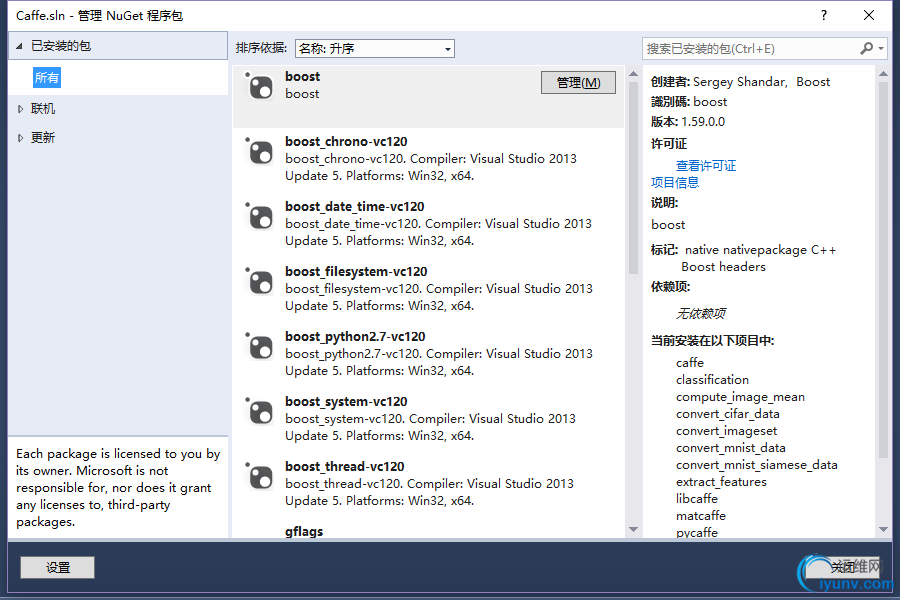The image size is (900, 600).
Task: Click the convert_imageset project entry
Action: (x=726, y=431)
